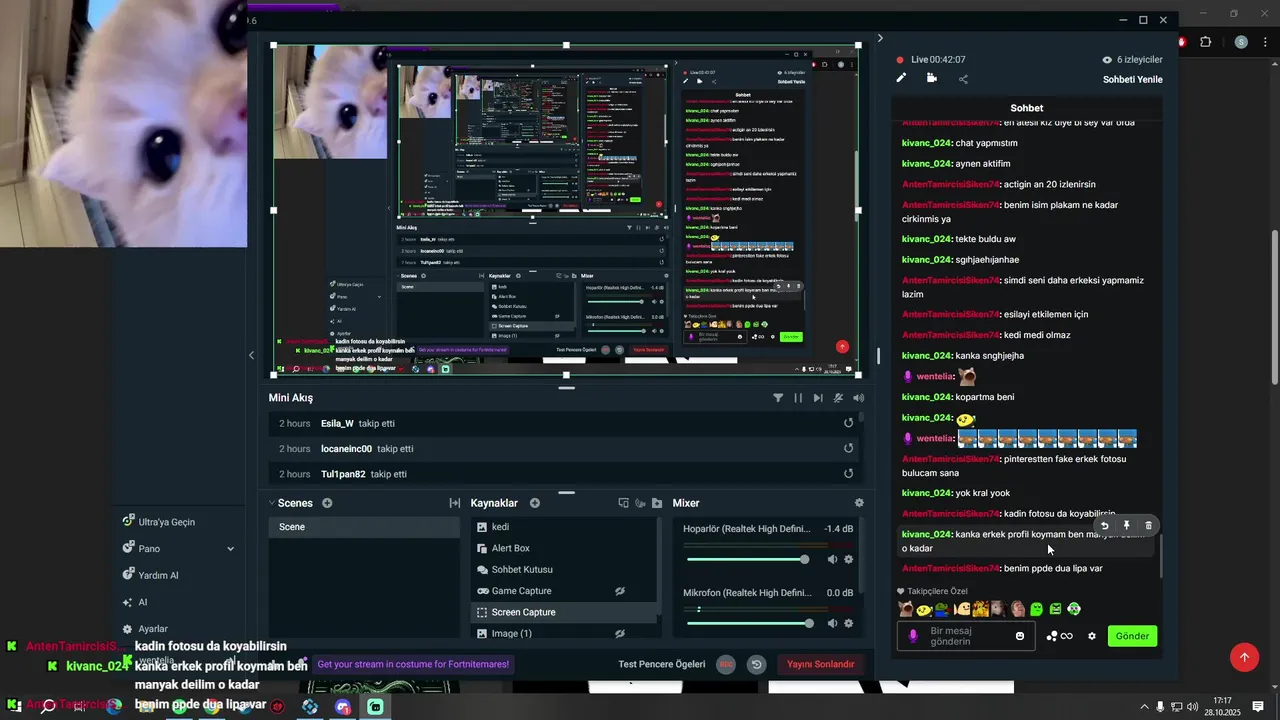Add a source folder in Kaynaklar
Viewport: 1280px width, 720px height.
657,503
